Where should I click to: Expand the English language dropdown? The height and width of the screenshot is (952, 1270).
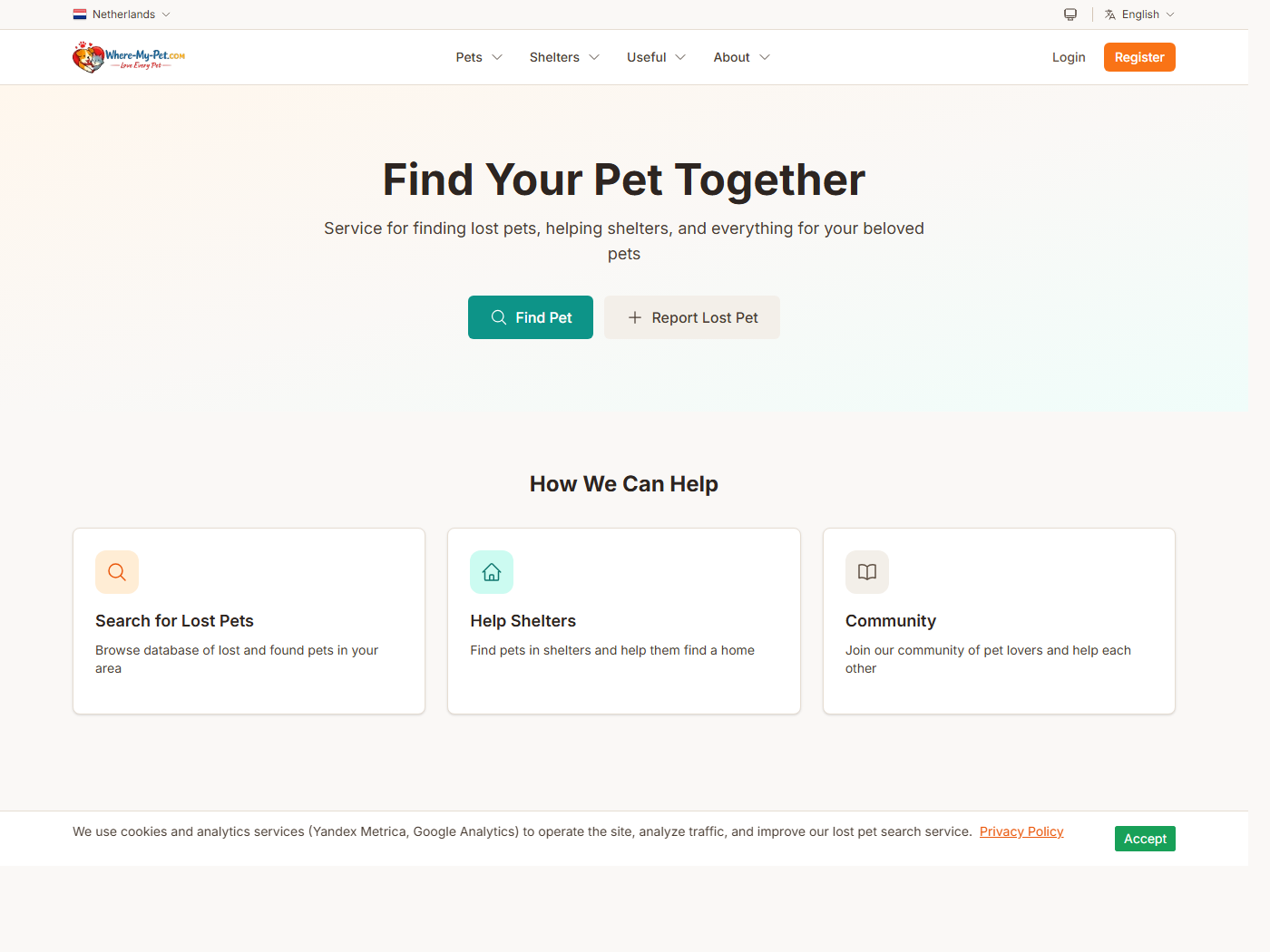(1139, 14)
